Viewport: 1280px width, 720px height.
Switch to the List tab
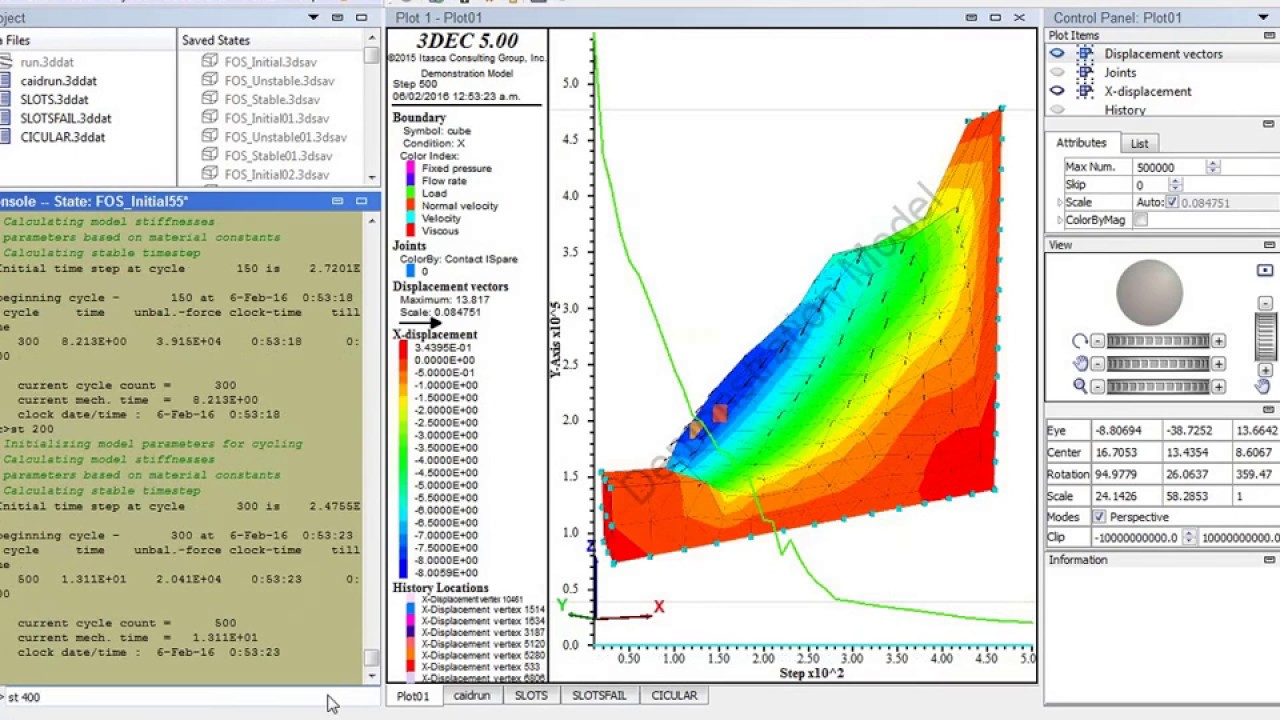coord(1139,144)
